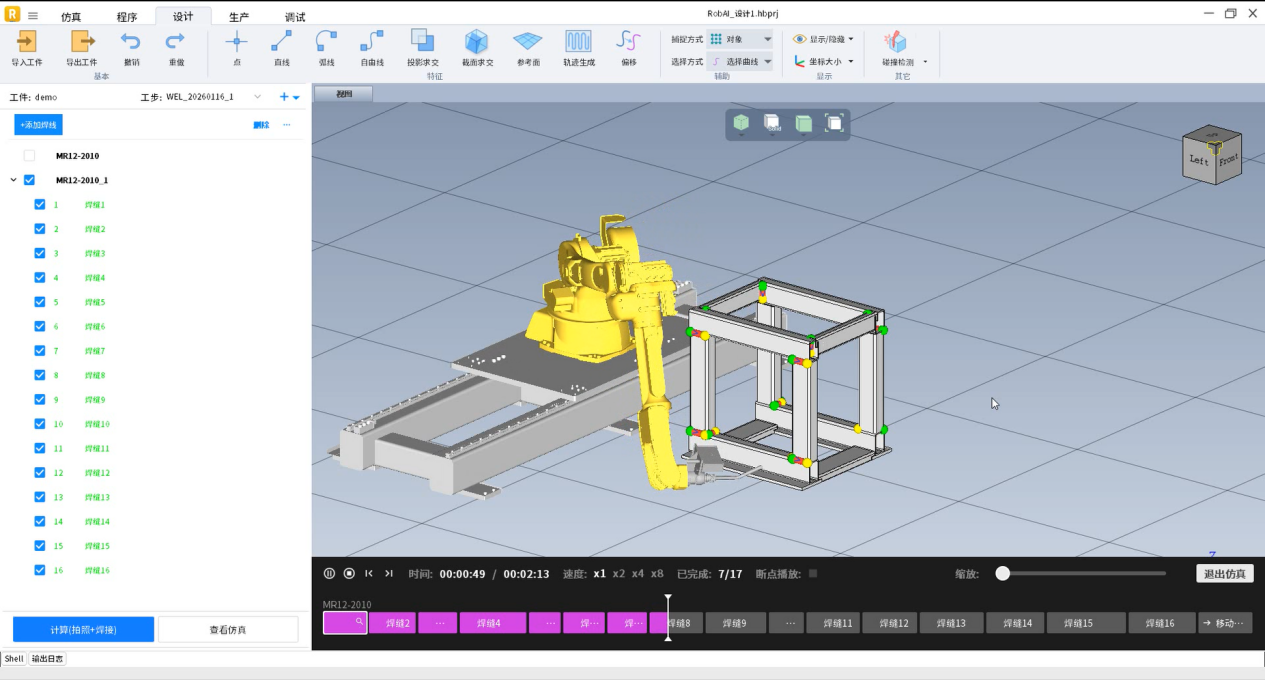Open the 捕捉方式 对象 dropdown
This screenshot has width=1265, height=680.
(740, 39)
